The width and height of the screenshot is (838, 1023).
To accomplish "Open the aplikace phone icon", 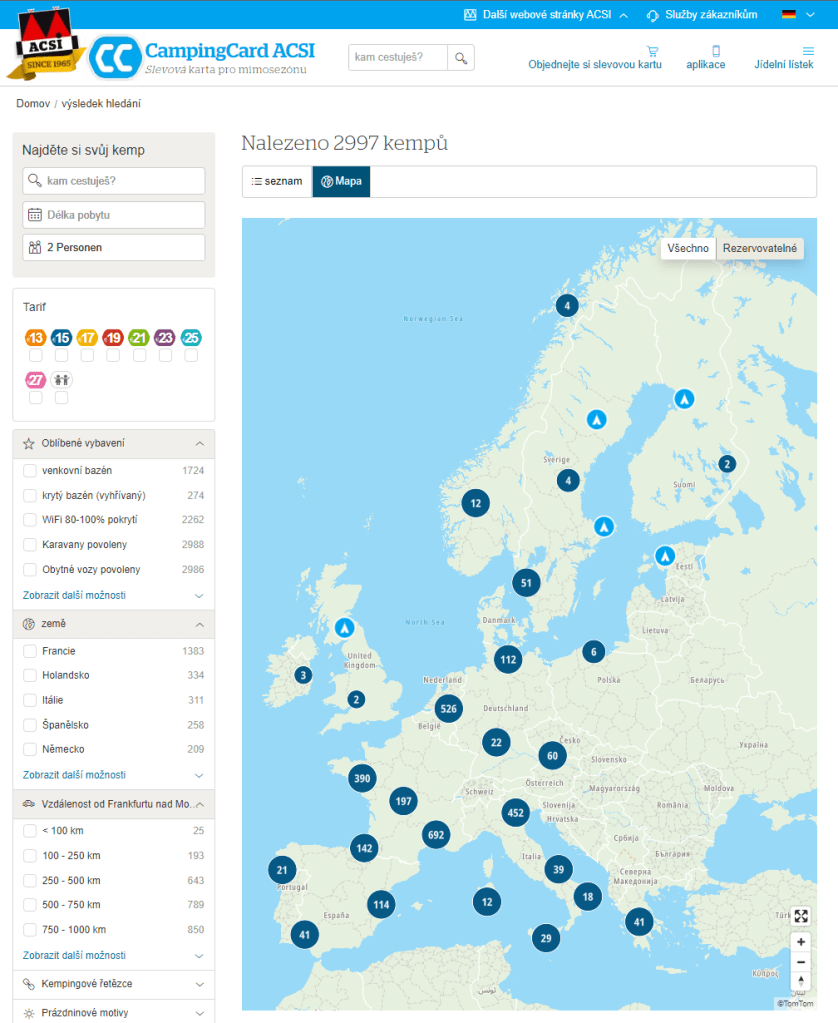I will click(716, 51).
